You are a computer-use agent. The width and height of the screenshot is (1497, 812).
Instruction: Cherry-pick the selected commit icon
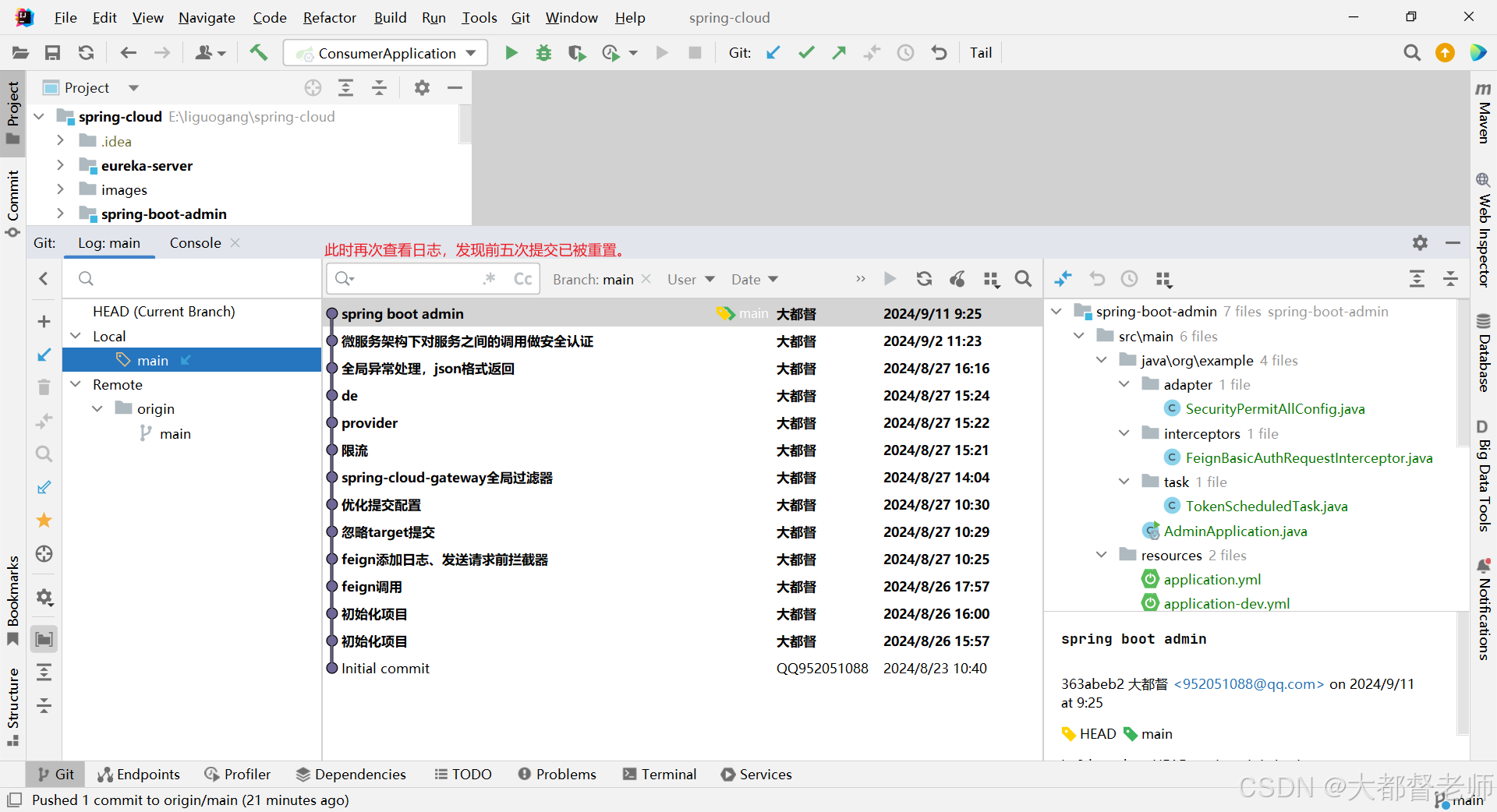click(x=957, y=279)
